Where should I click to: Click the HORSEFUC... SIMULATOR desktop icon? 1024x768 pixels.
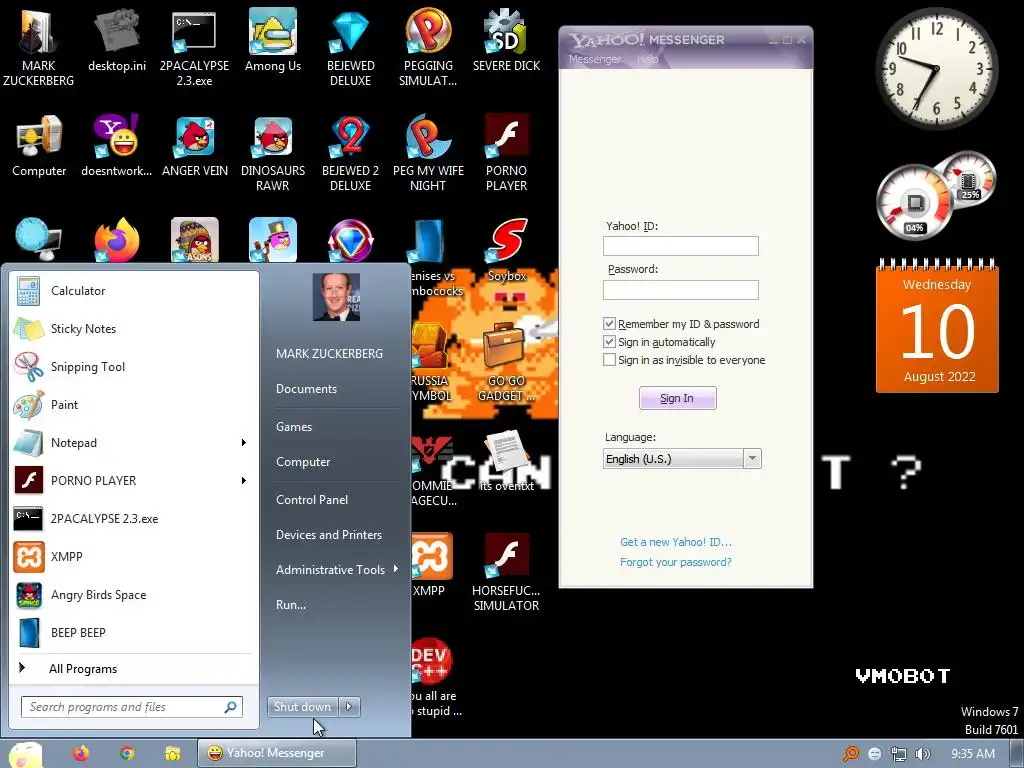506,573
